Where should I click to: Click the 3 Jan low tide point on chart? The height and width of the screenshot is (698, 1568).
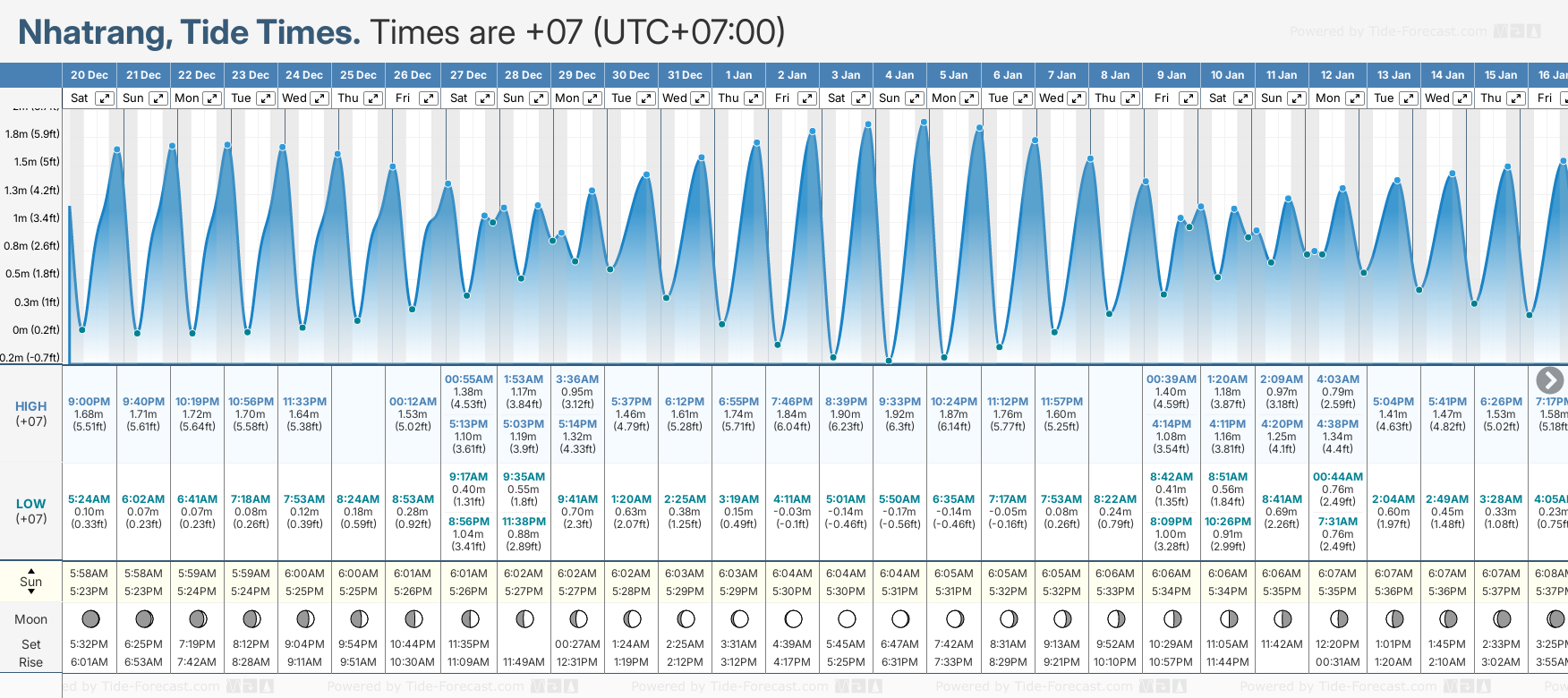point(833,357)
